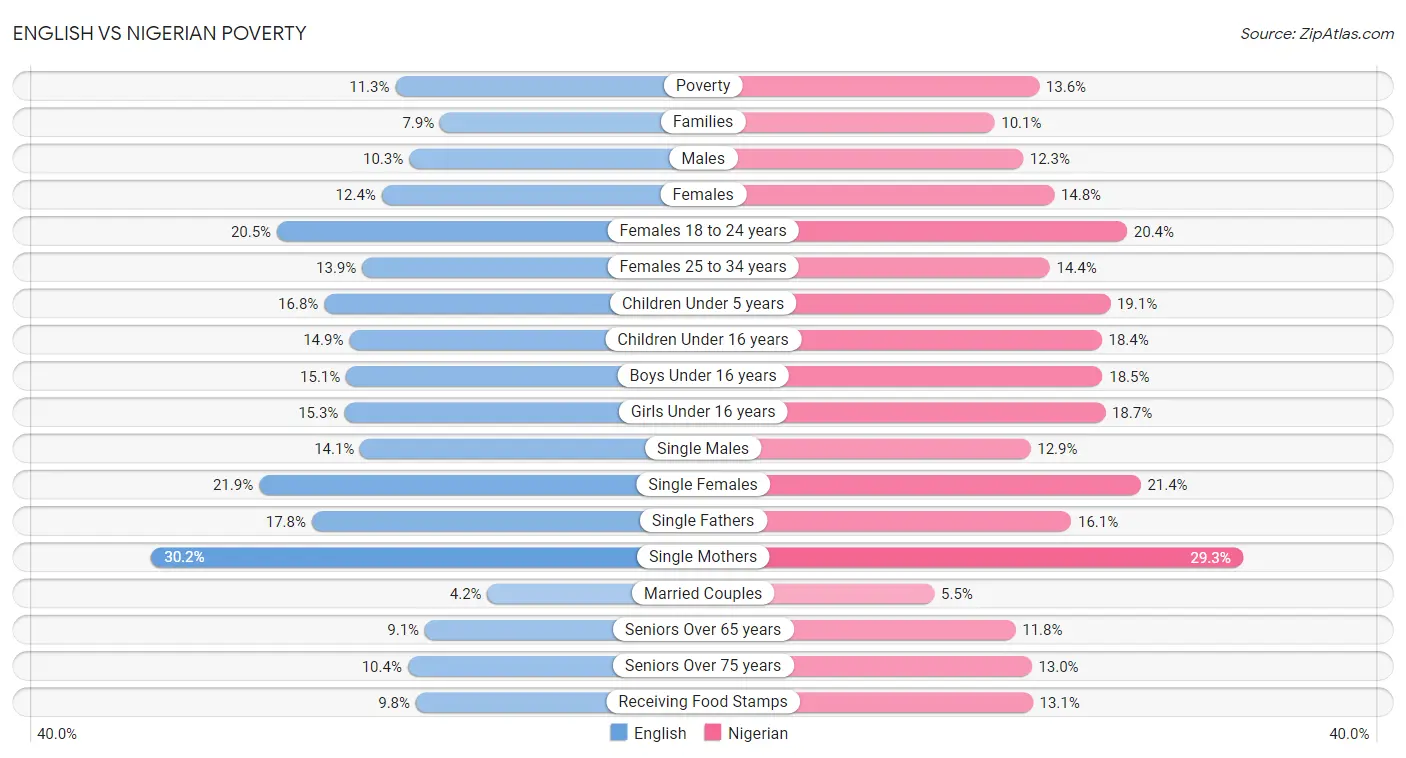Click the English blue legend swatch
1406x758 pixels.
[619, 733]
